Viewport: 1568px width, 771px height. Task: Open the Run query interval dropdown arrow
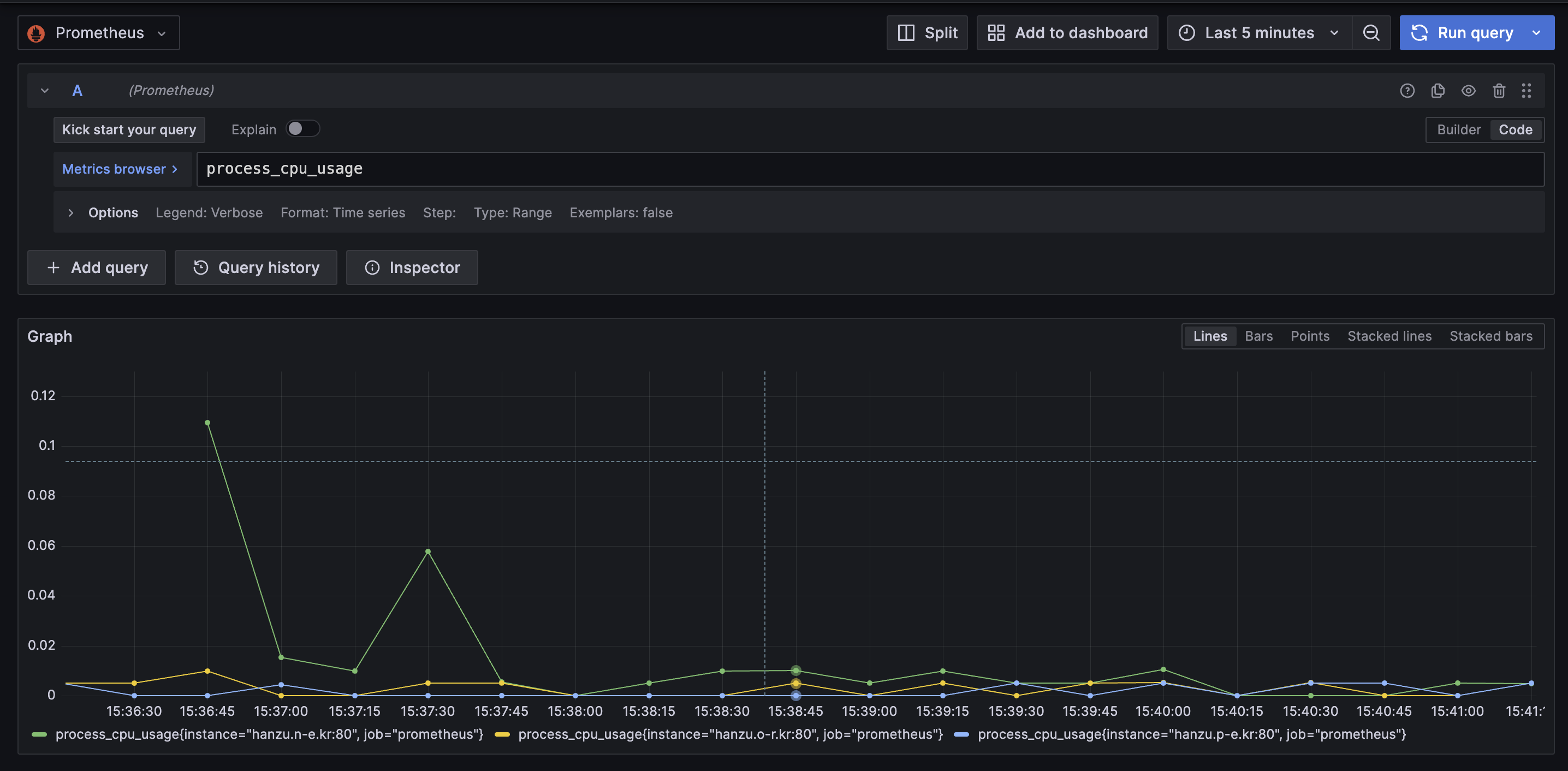coord(1536,33)
